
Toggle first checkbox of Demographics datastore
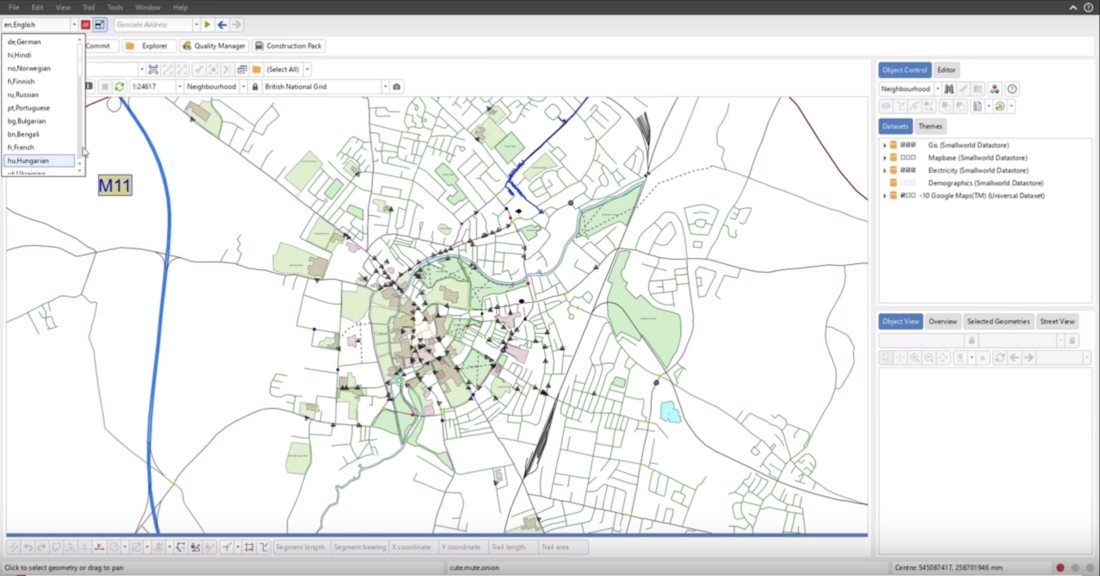coord(903,183)
